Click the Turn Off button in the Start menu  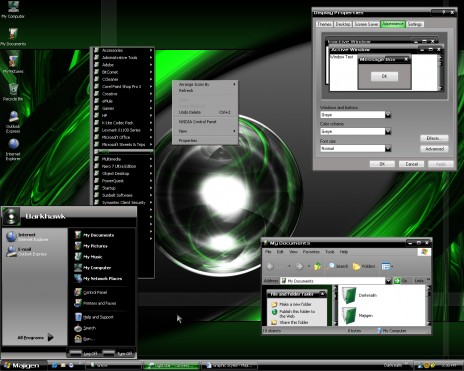coord(118,353)
